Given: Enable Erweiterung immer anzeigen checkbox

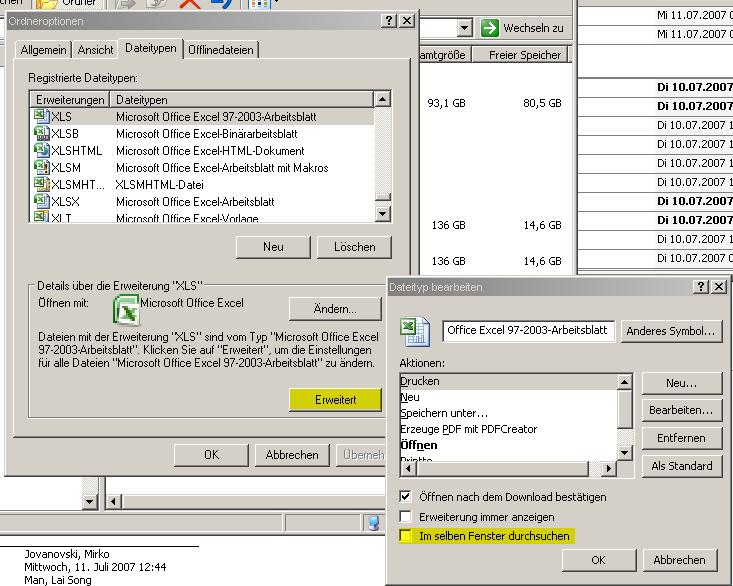Looking at the screenshot, I should pos(405,516).
